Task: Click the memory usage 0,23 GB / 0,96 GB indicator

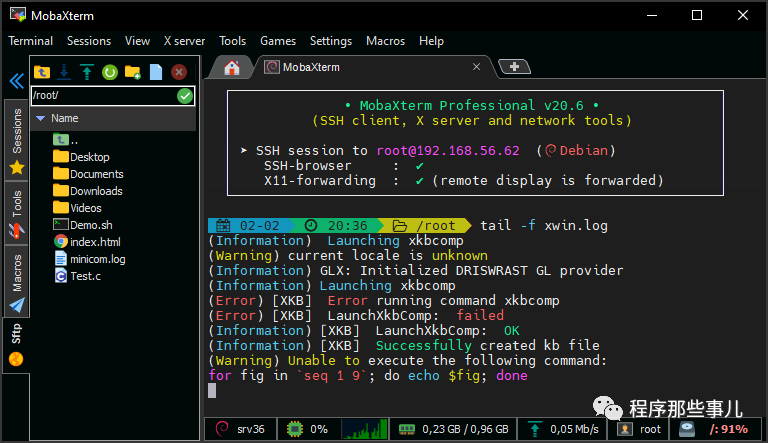Action: 453,429
